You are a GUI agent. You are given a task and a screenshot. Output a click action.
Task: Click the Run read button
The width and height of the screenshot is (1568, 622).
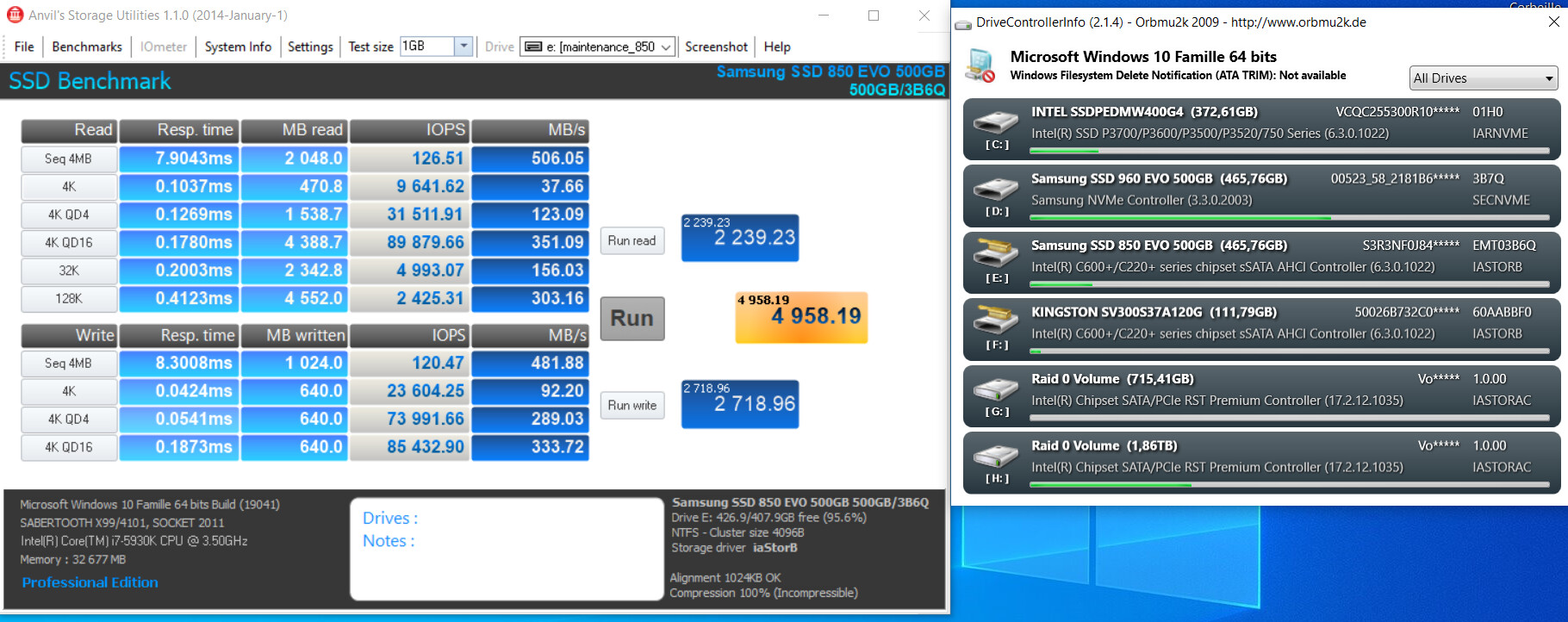[x=632, y=240]
